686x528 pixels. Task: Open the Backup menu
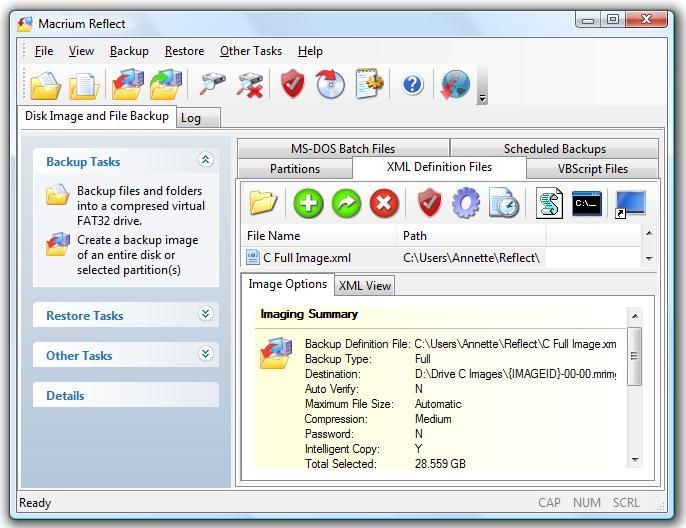pyautogui.click(x=129, y=51)
